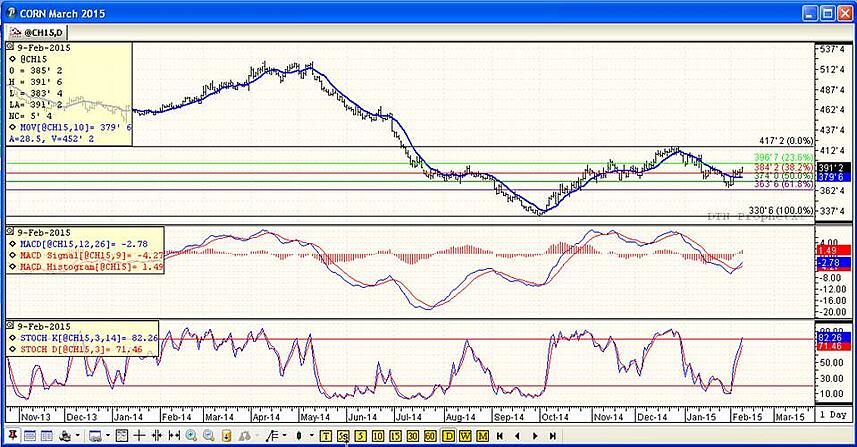The width and height of the screenshot is (857, 447).
Task: Click the print chart icon
Action: pos(66,436)
